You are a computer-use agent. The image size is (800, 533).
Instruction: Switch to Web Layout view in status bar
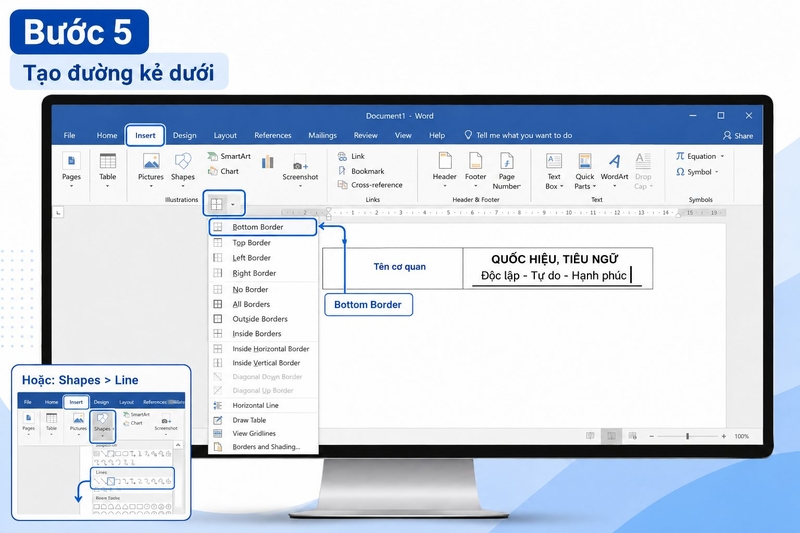(633, 436)
